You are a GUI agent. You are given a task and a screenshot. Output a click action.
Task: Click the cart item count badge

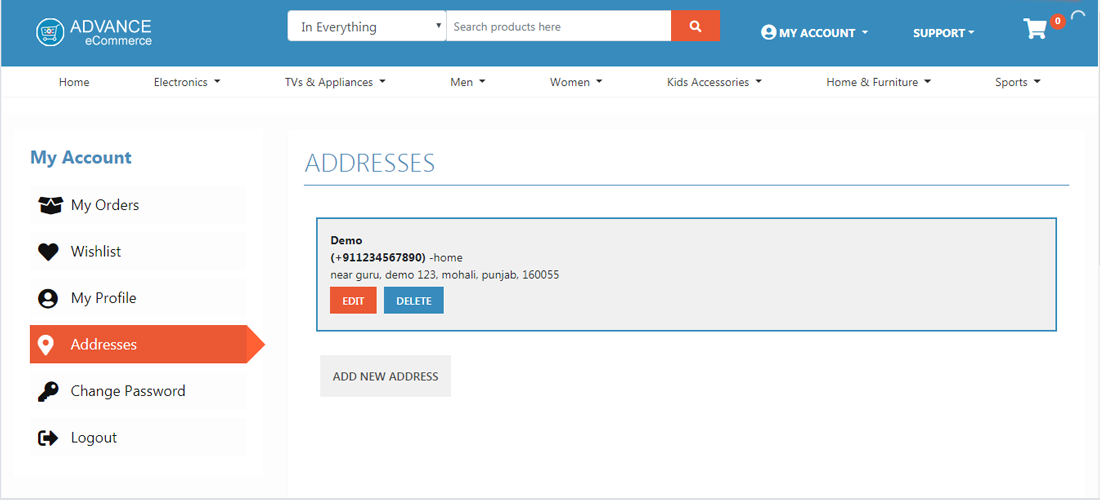click(1057, 22)
